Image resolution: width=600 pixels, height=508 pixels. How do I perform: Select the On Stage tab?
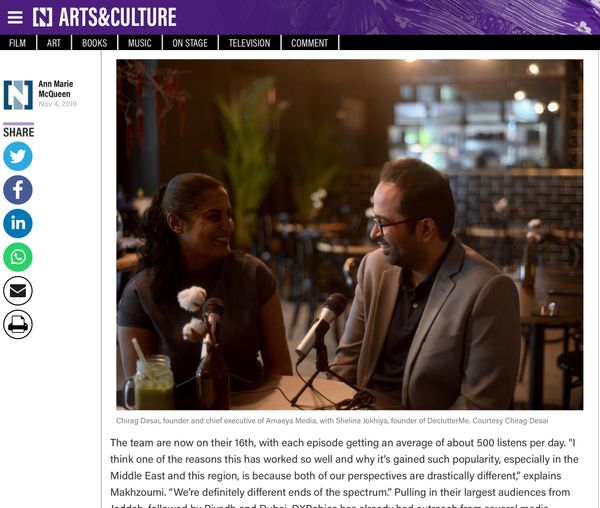[x=190, y=43]
